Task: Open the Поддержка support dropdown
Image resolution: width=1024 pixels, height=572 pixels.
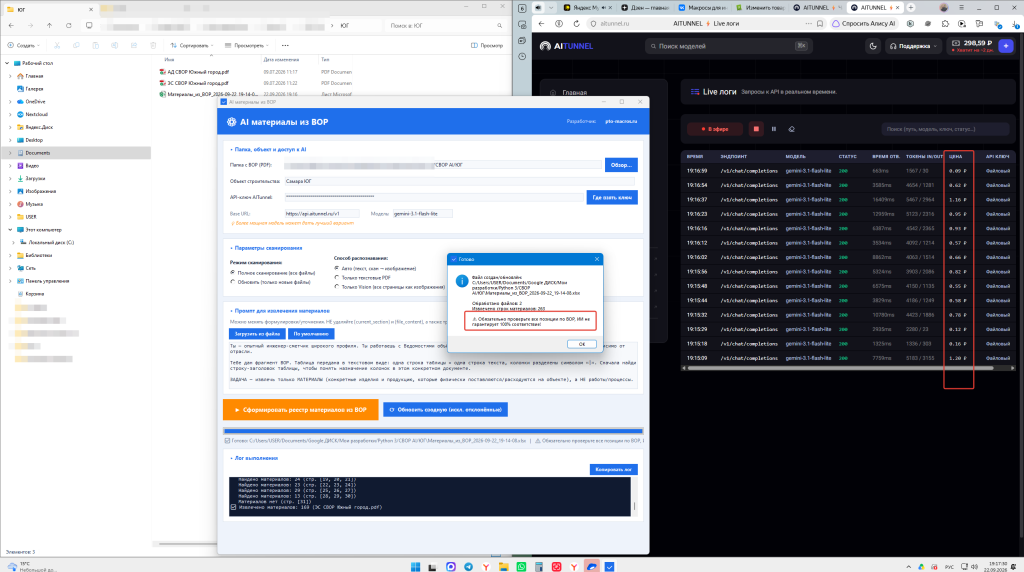Action: pos(913,46)
